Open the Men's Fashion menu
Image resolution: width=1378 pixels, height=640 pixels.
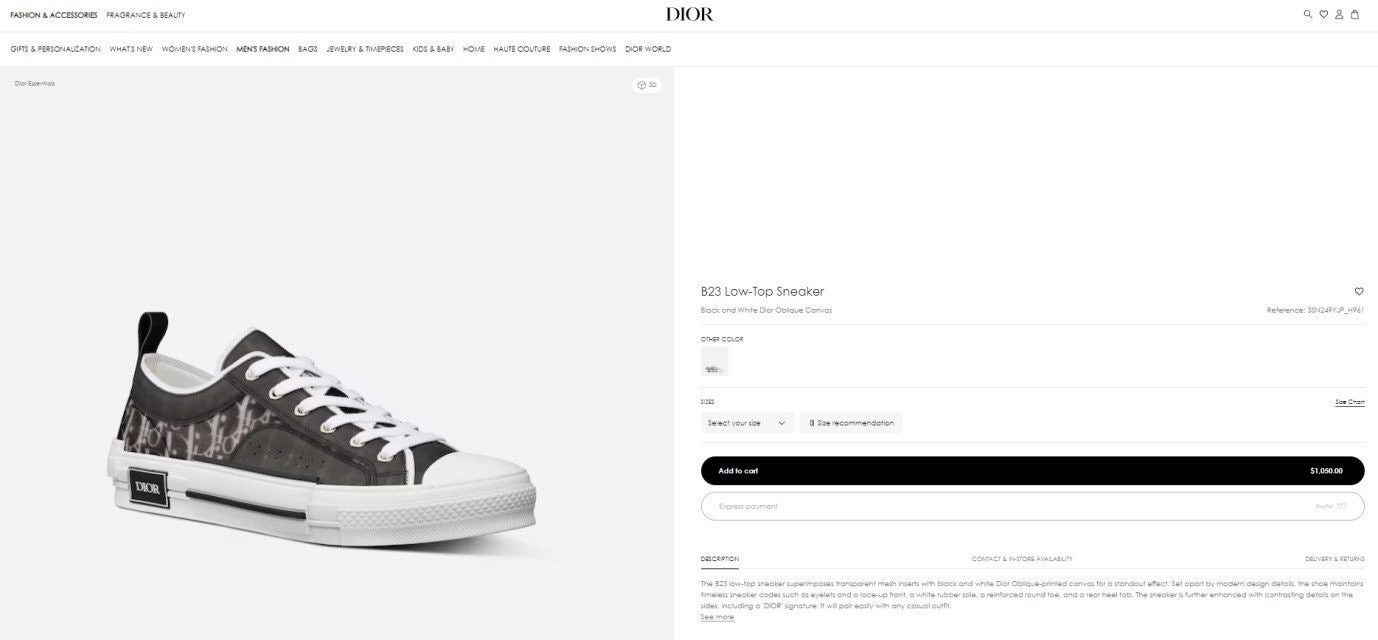pos(262,49)
